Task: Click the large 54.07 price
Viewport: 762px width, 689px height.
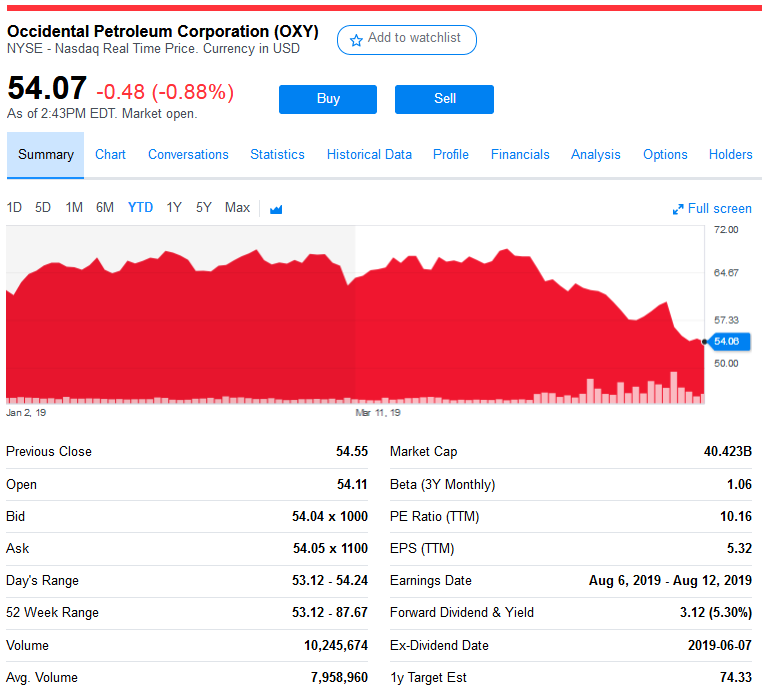Action: tap(47, 88)
